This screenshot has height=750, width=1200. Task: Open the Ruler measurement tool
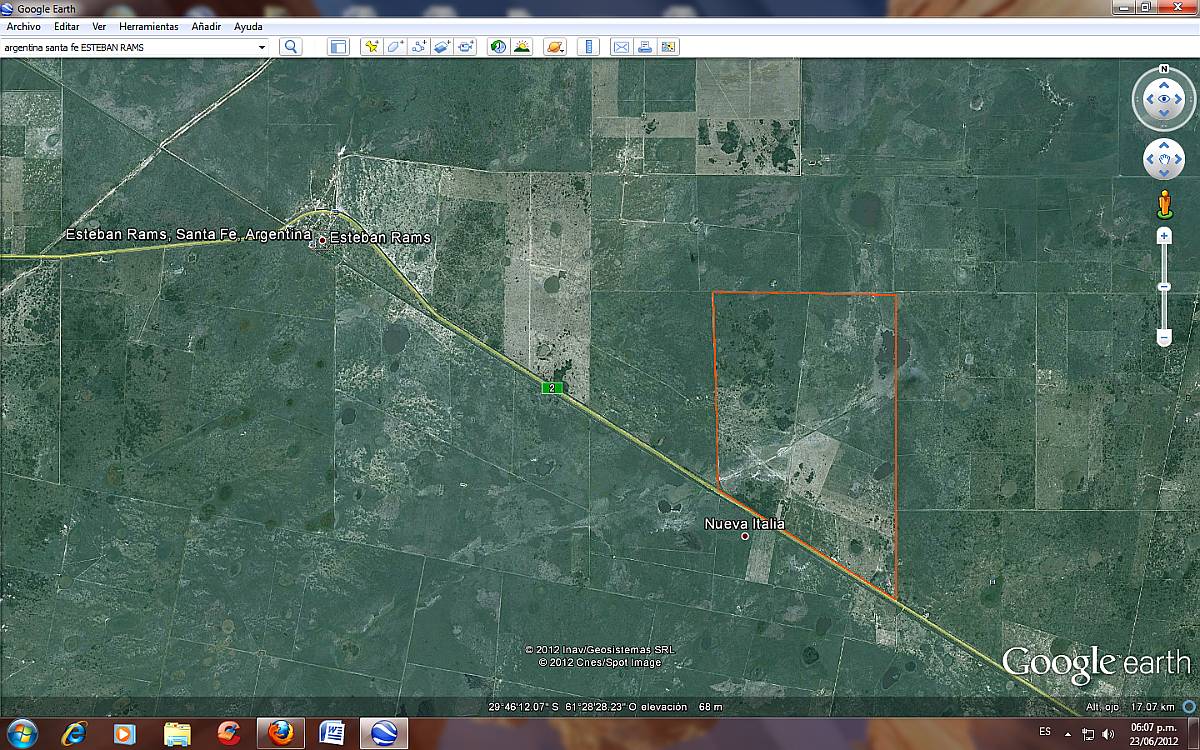click(590, 45)
